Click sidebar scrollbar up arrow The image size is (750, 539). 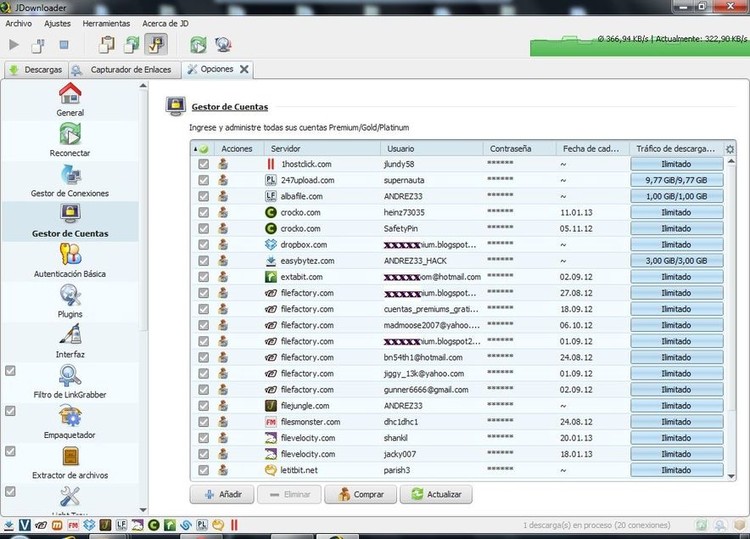pos(143,86)
